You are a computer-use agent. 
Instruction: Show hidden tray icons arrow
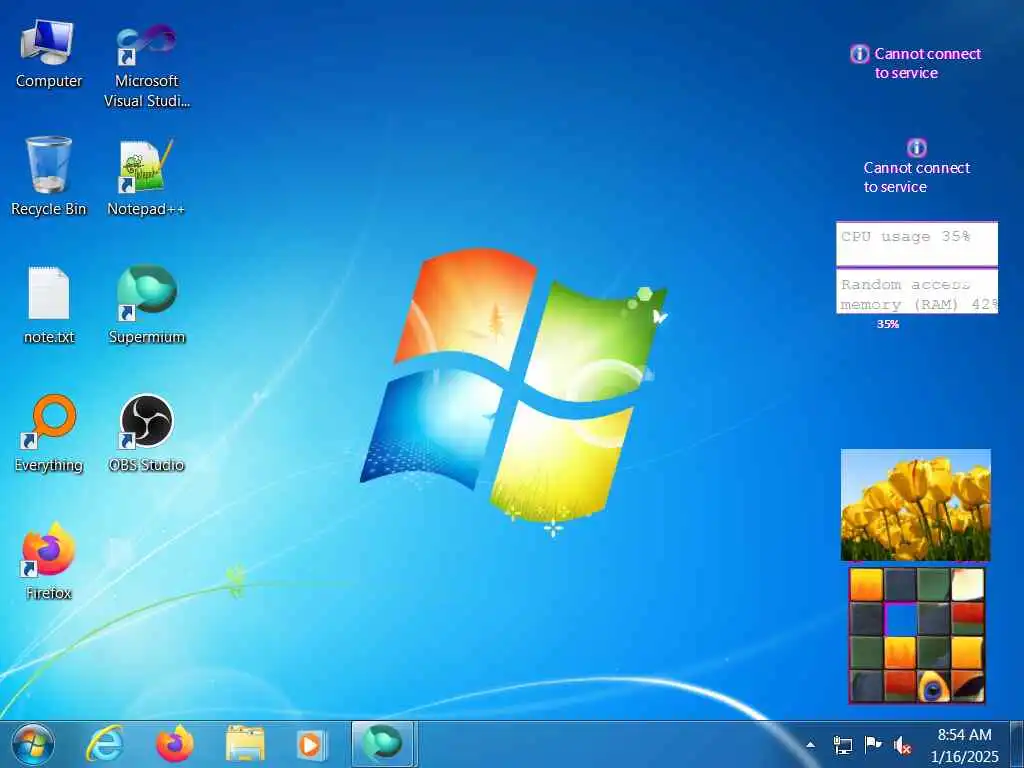810,745
